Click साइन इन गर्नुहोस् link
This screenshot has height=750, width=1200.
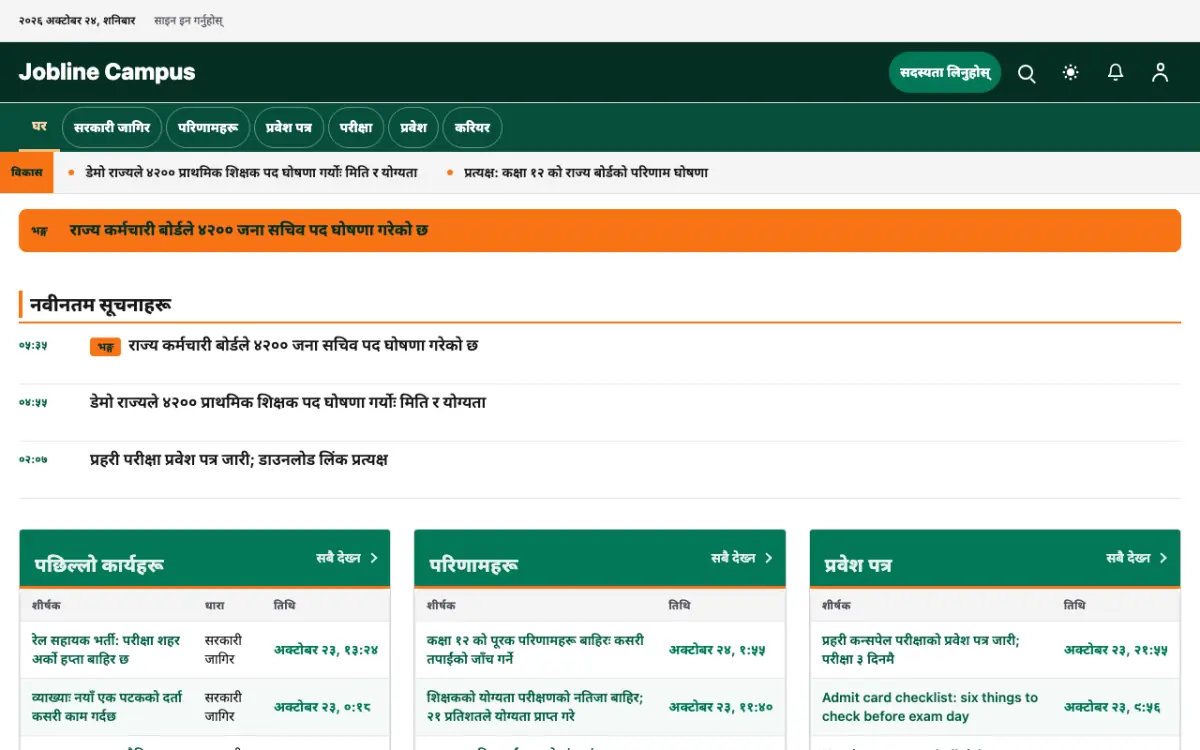point(189,20)
